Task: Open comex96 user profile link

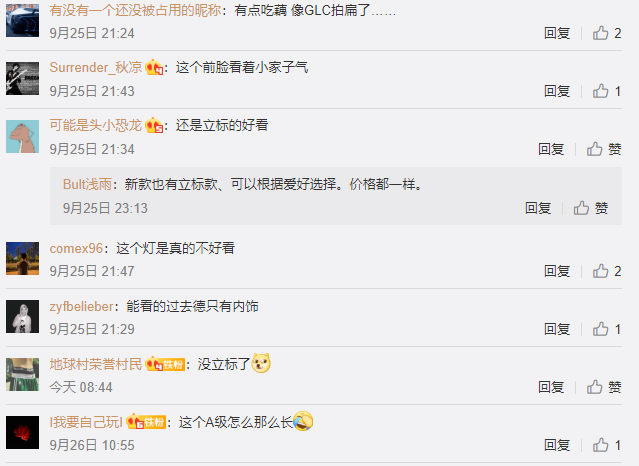Action: click(76, 248)
